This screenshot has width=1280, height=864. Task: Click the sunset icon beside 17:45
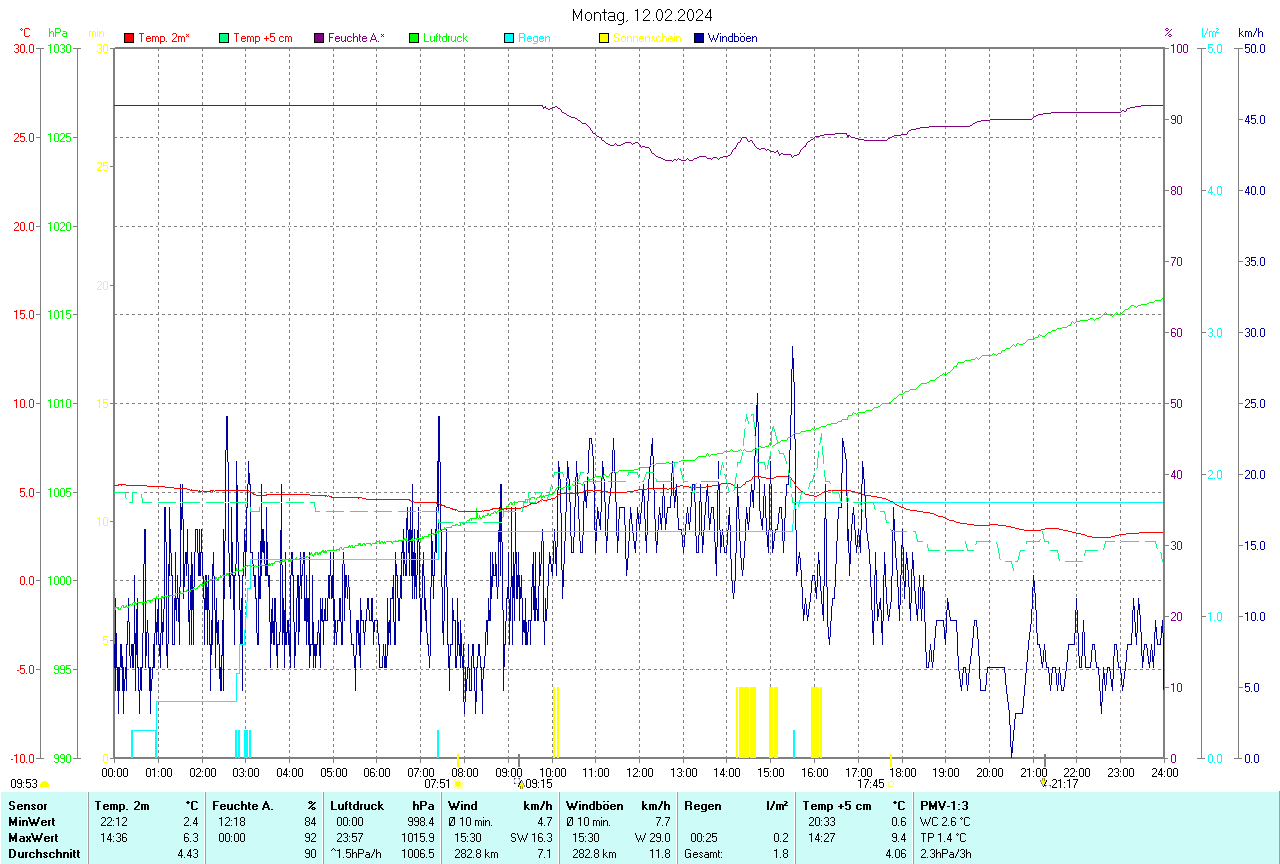pos(890,785)
